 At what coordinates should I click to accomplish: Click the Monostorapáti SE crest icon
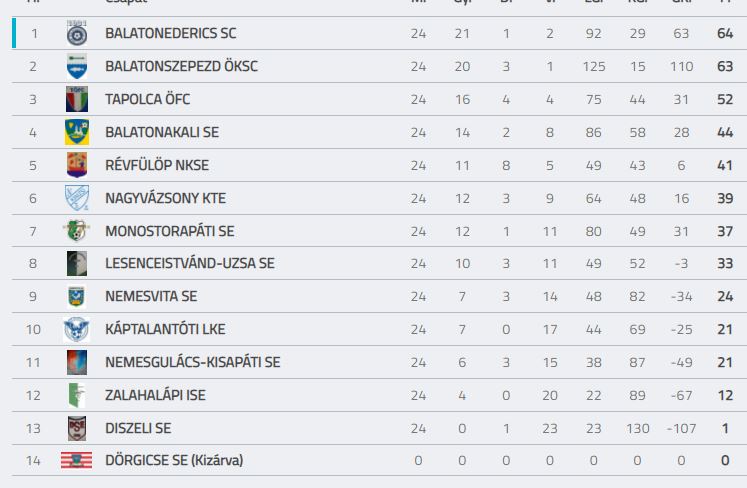tap(77, 231)
